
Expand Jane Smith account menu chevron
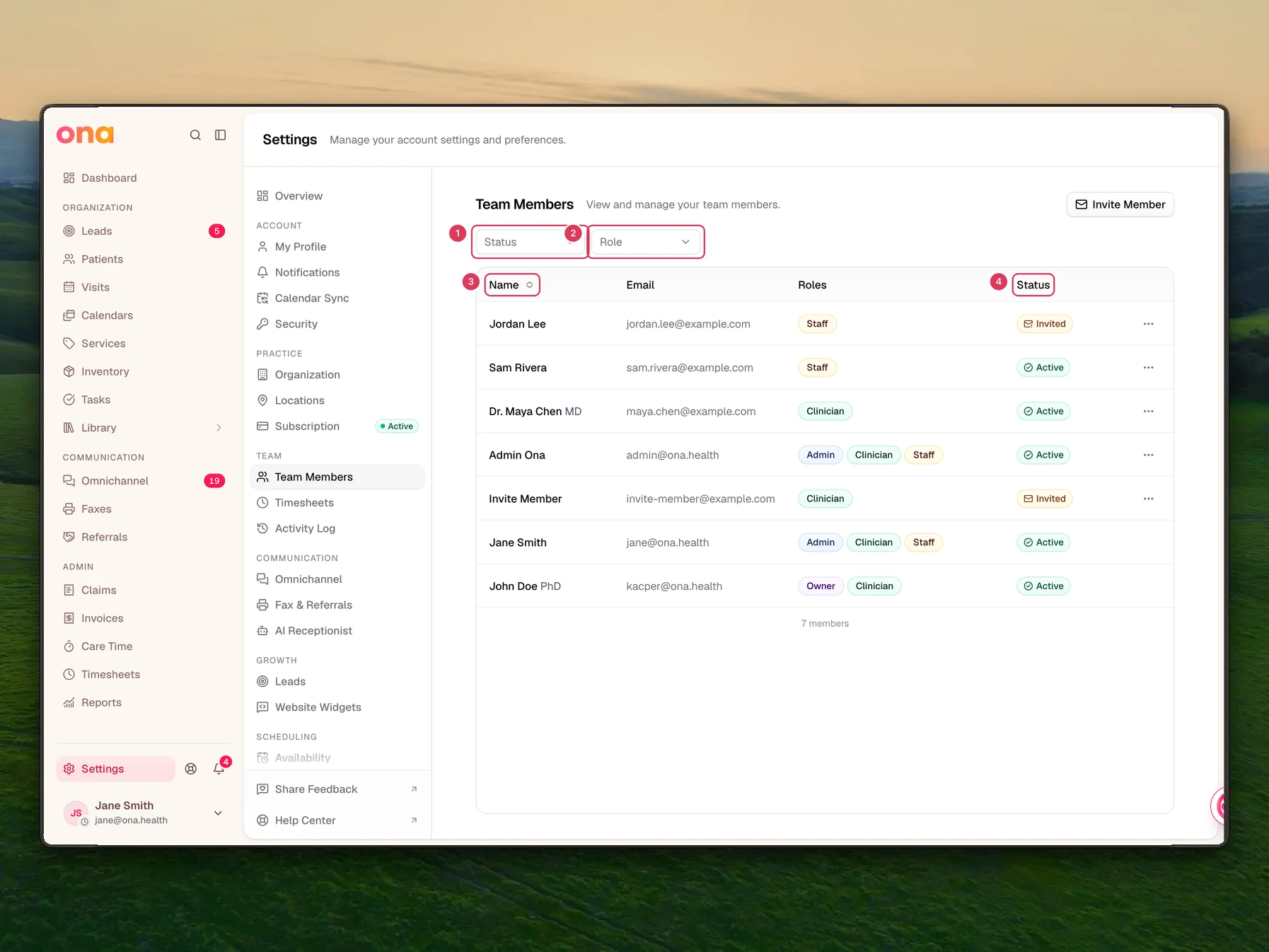(218, 813)
